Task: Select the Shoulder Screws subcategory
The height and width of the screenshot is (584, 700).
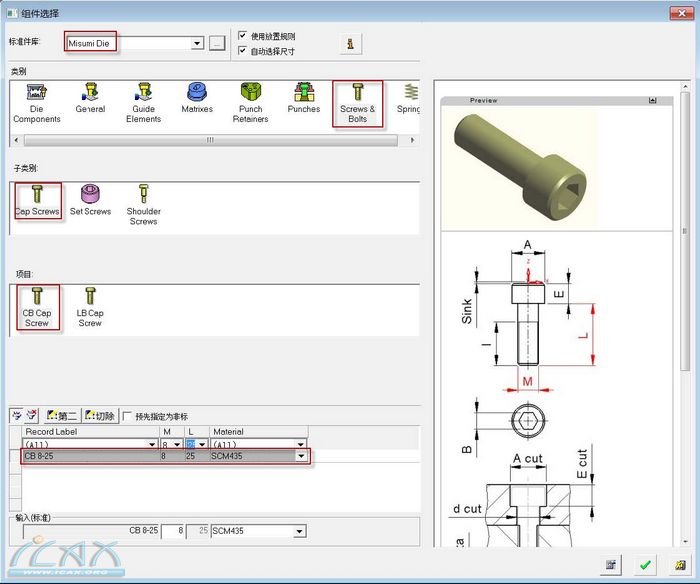Action: tap(143, 203)
